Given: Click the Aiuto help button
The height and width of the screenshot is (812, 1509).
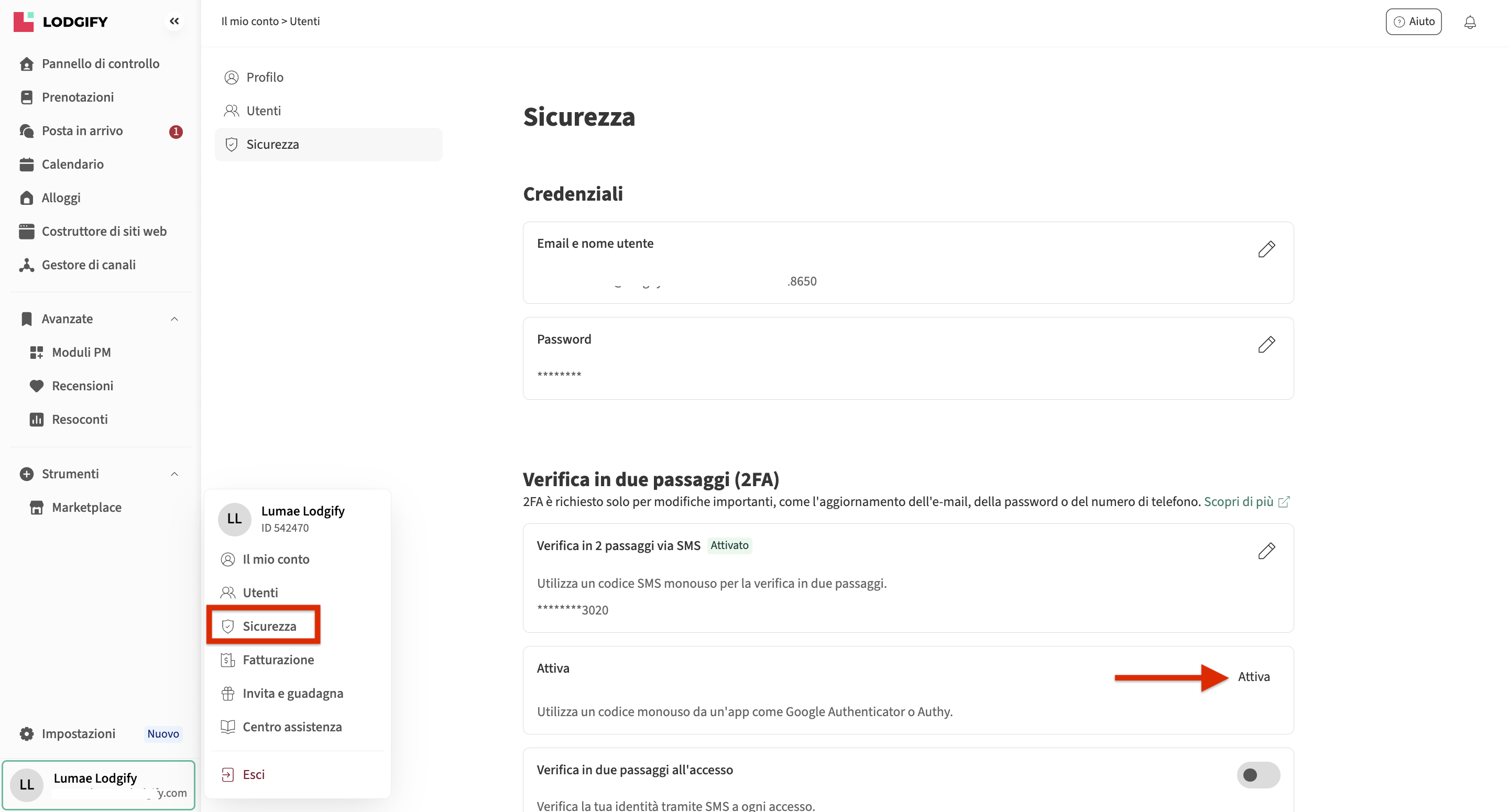Looking at the screenshot, I should [x=1413, y=21].
